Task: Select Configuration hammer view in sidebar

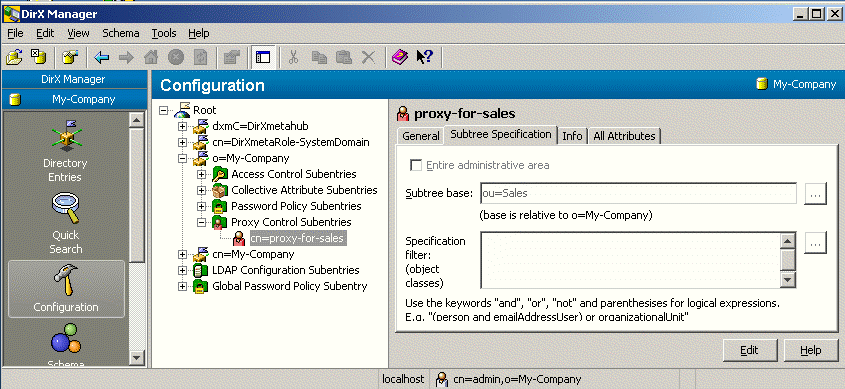Action: tap(66, 289)
